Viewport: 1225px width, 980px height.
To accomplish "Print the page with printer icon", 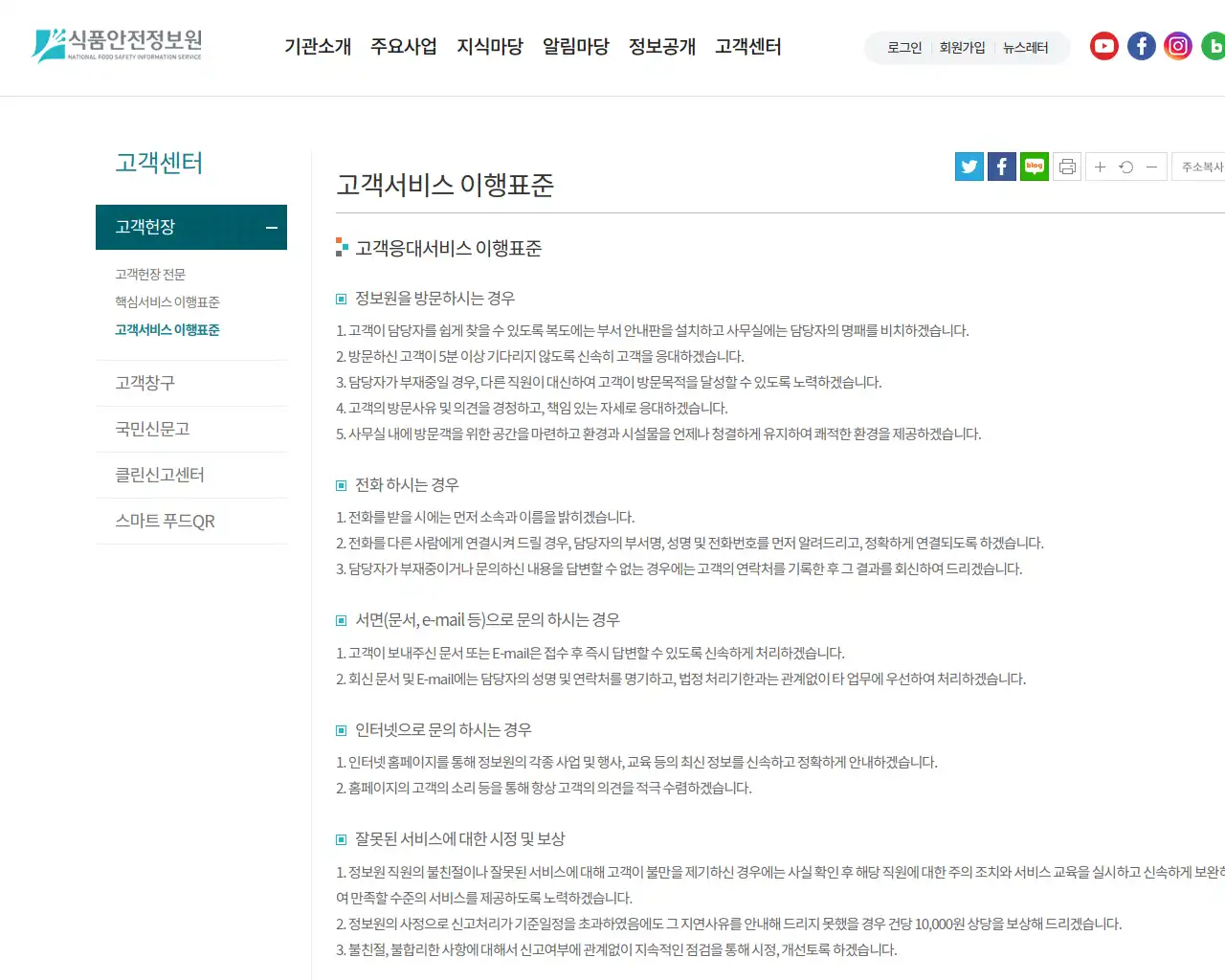I will pyautogui.click(x=1067, y=167).
